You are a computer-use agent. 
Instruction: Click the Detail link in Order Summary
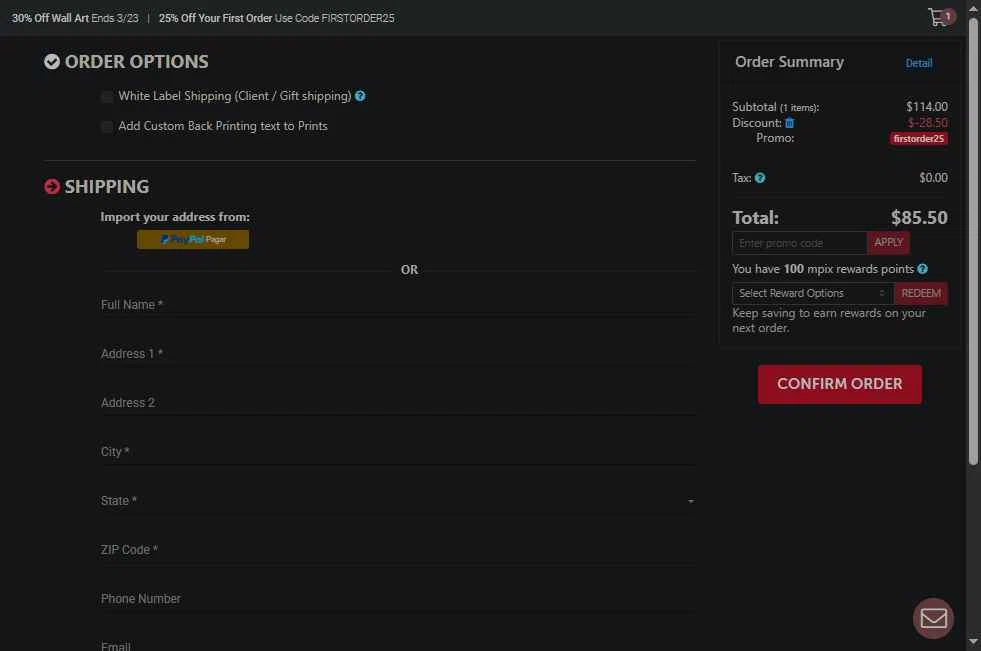point(918,63)
